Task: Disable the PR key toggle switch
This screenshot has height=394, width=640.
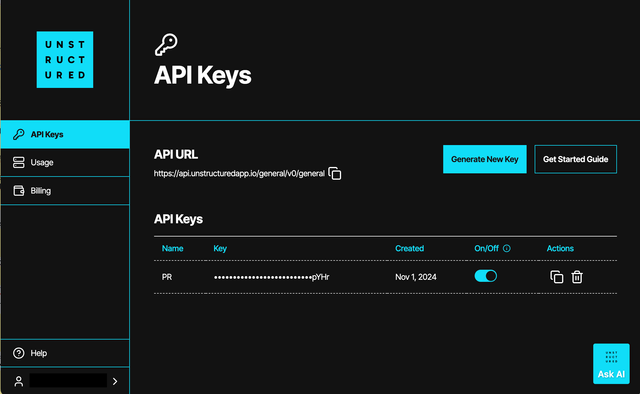Action: (x=486, y=276)
